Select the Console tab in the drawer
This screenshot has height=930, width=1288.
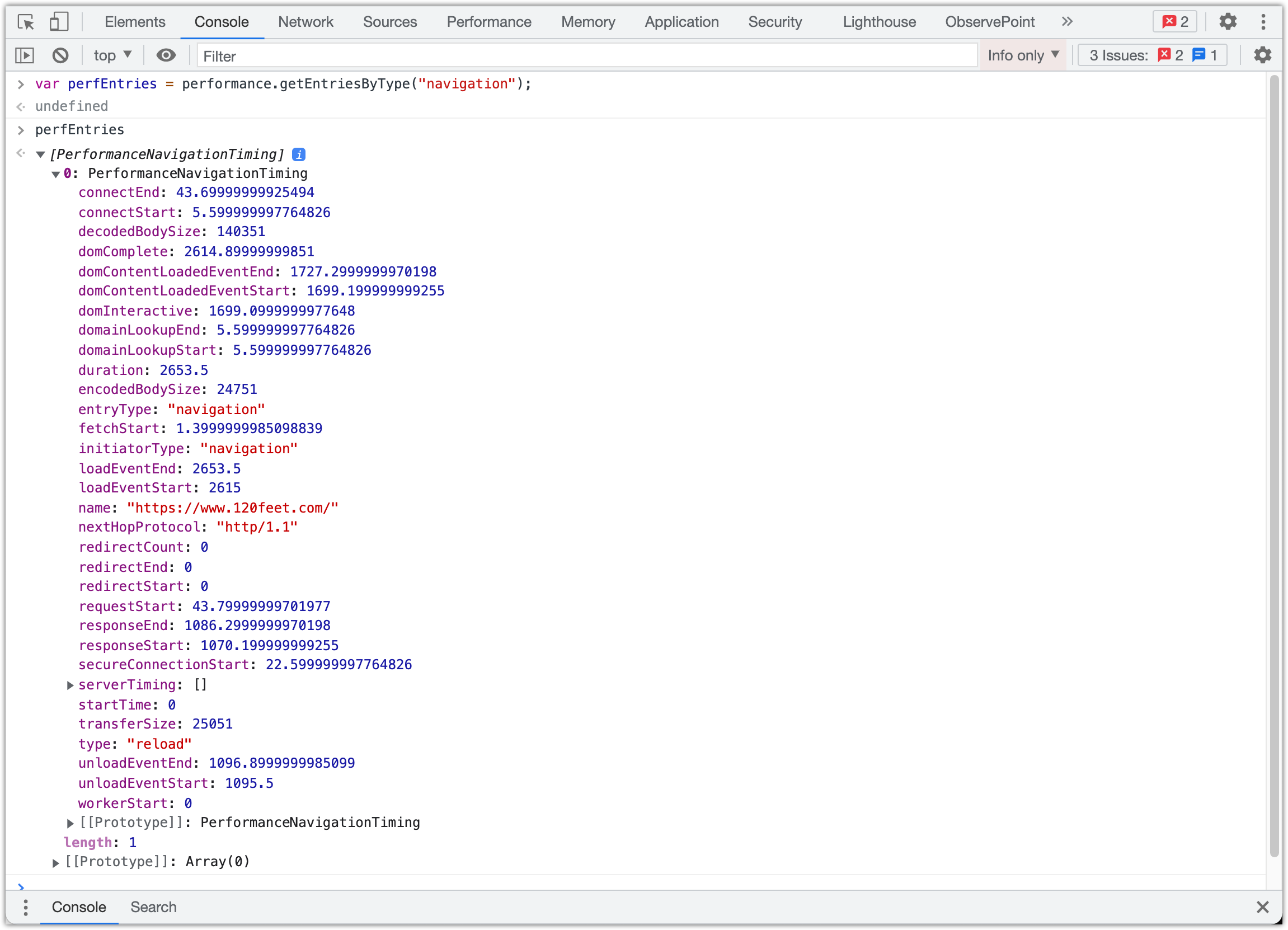tap(79, 907)
